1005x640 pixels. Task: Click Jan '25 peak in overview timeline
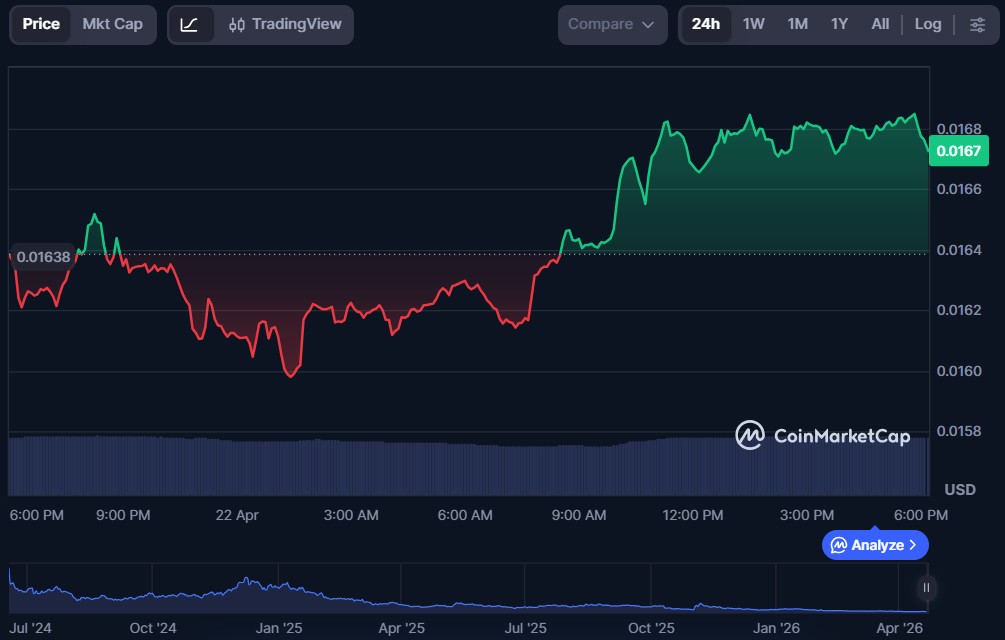click(244, 581)
